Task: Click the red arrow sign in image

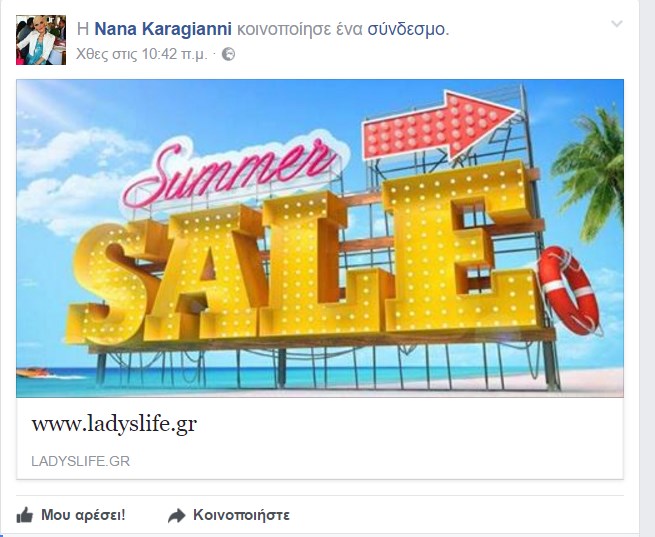Action: click(x=441, y=125)
